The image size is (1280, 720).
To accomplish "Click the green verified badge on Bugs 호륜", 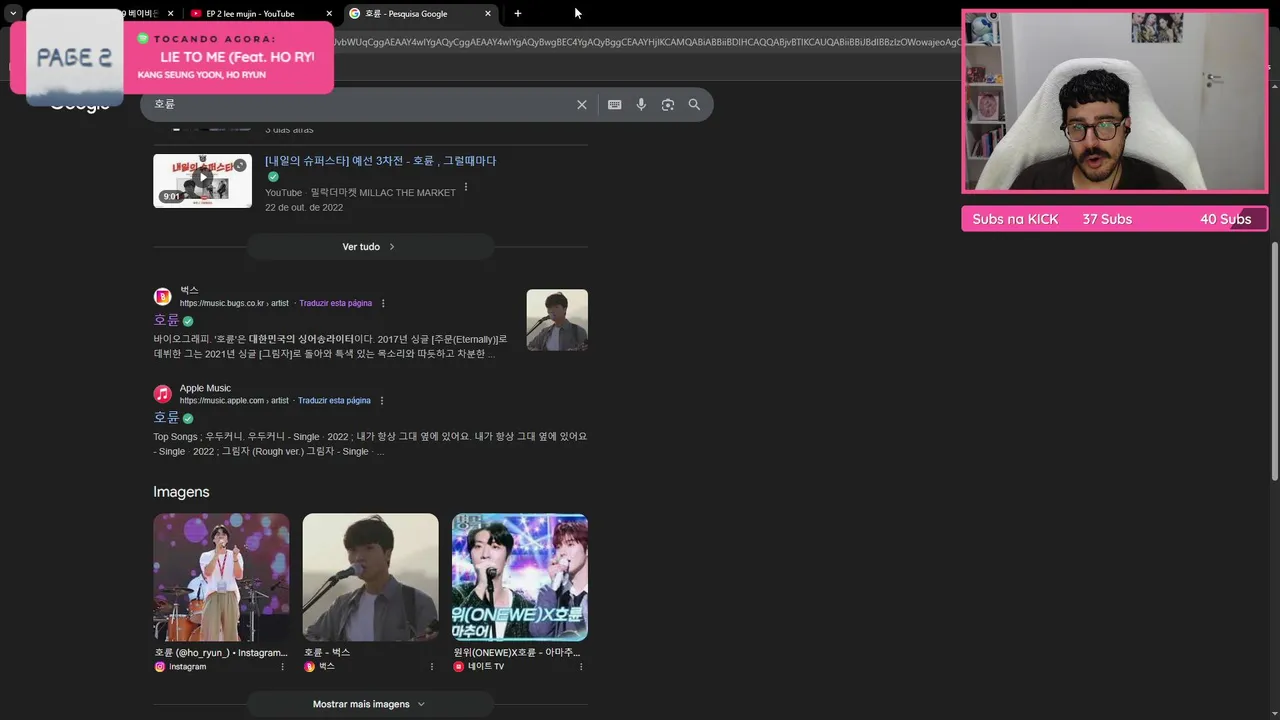I will click(x=188, y=321).
